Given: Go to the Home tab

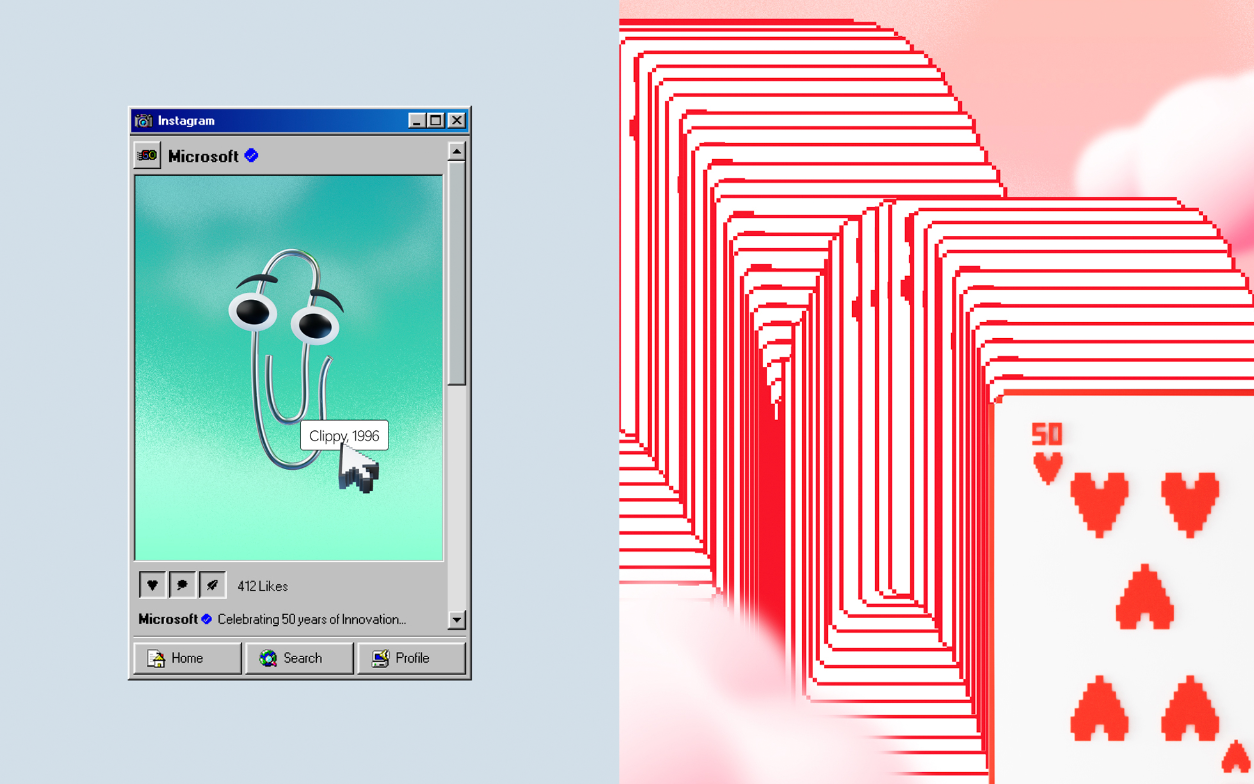Looking at the screenshot, I should [187, 658].
